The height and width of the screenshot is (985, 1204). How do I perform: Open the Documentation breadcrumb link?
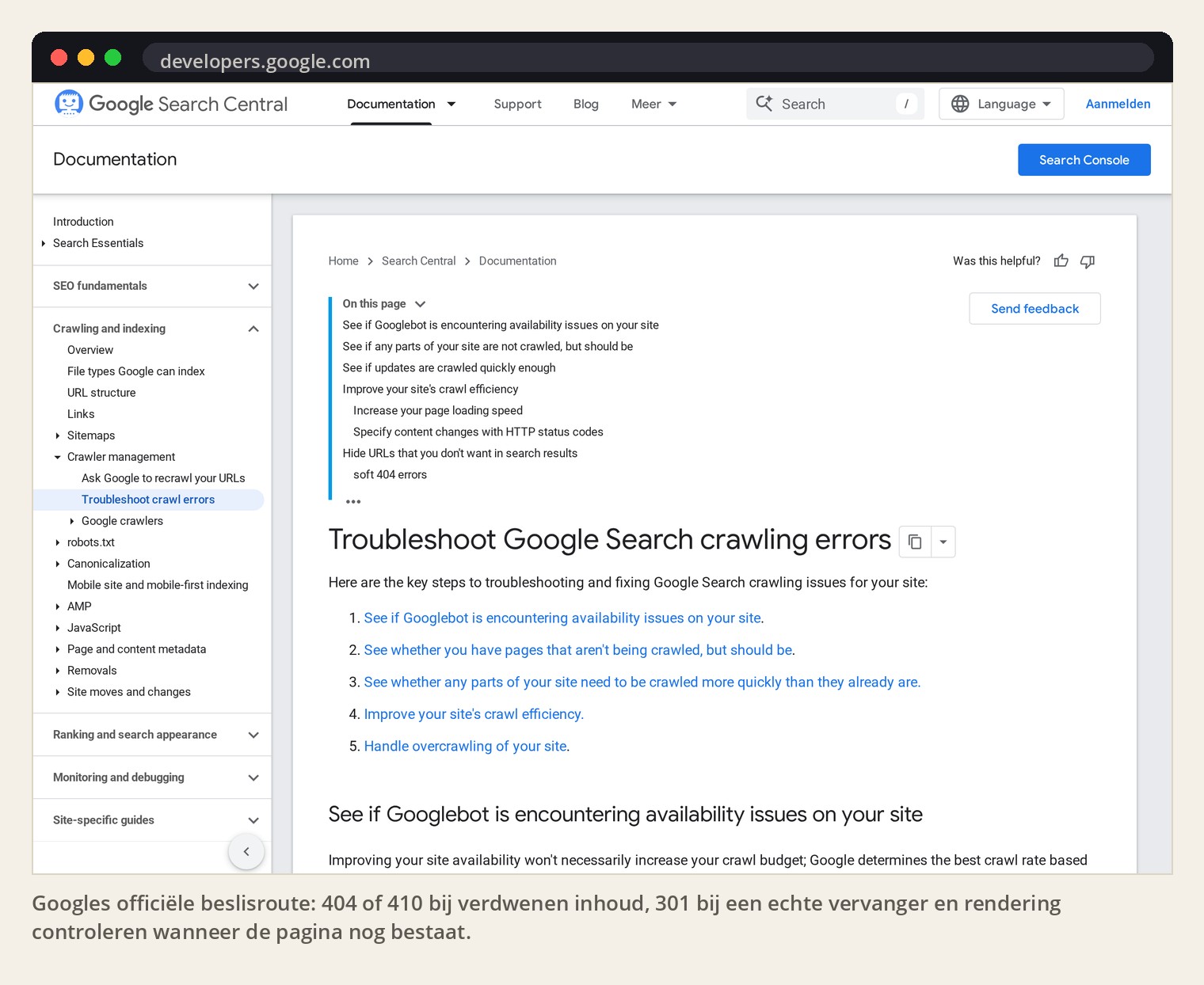[x=517, y=261]
